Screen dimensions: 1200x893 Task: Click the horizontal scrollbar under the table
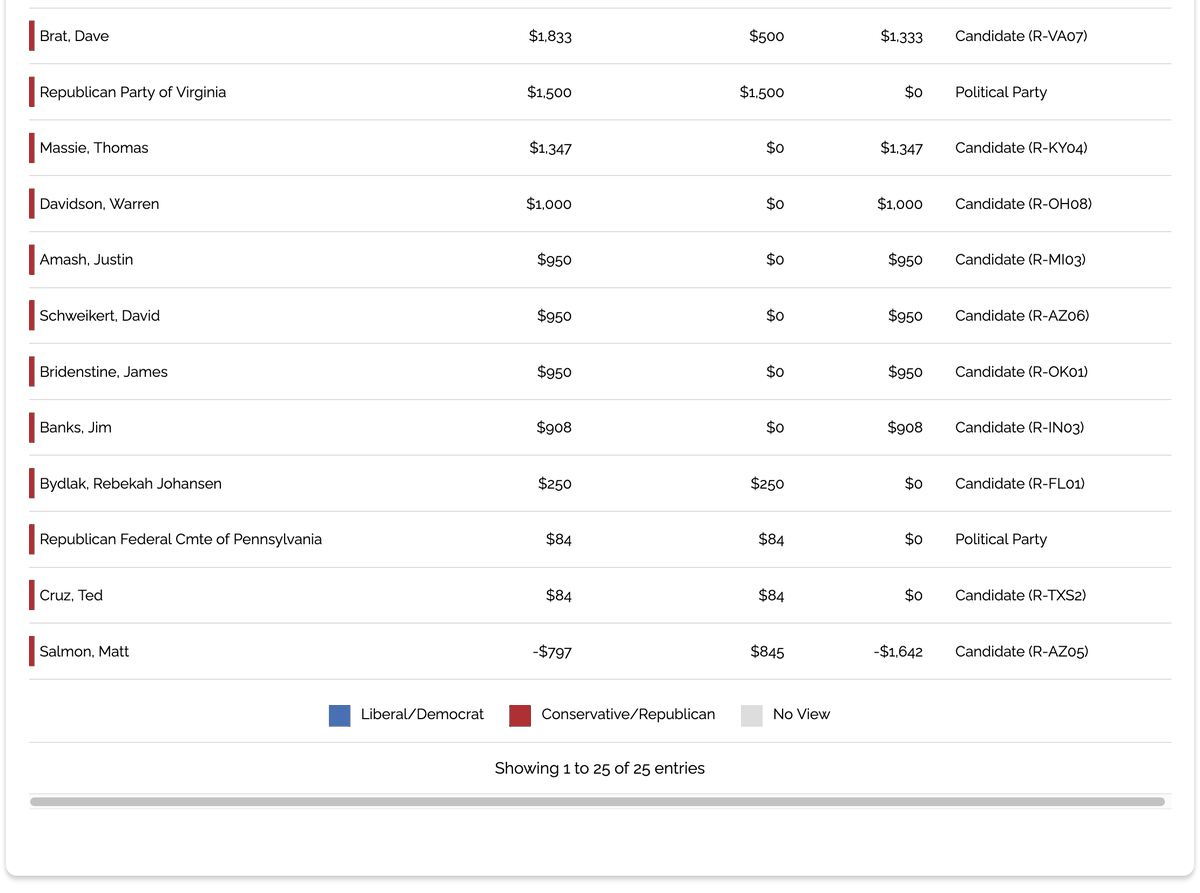pos(597,801)
